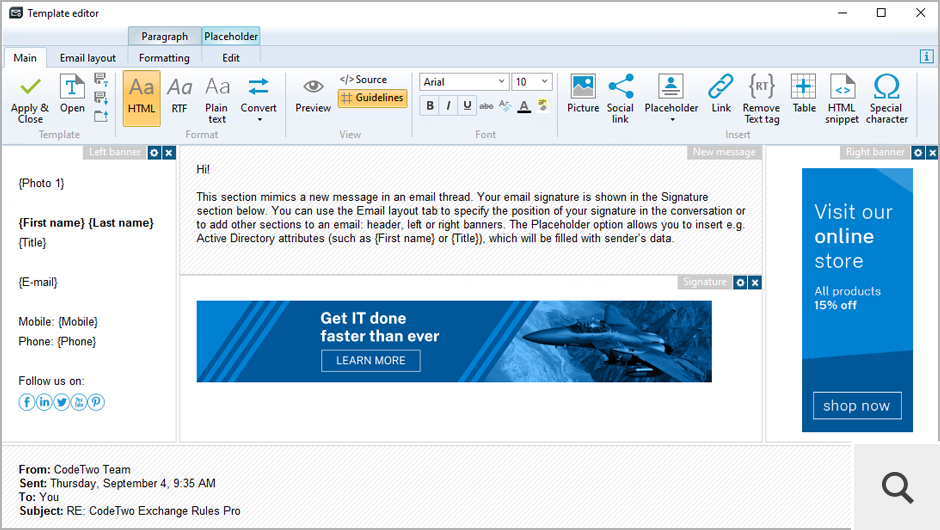Switch to the Formatting tab
The width and height of the screenshot is (940, 530).
point(164,58)
